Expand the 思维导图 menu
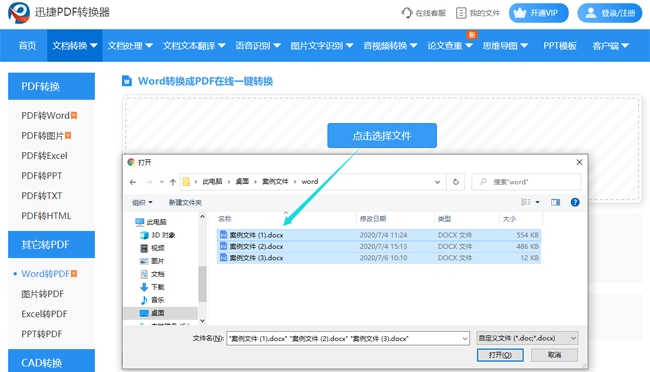Screen dimensions: 650x372 (505, 46)
